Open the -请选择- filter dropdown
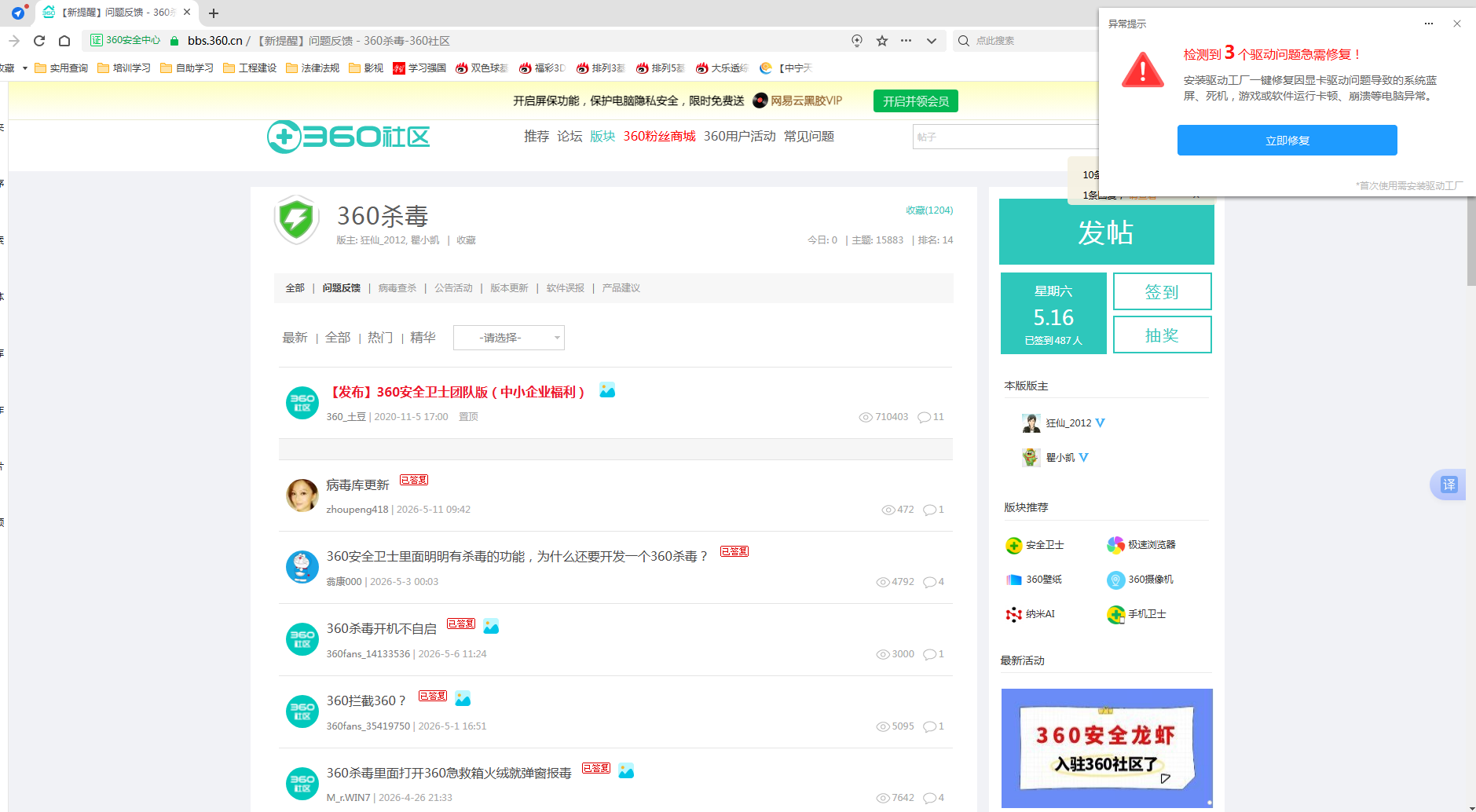The width and height of the screenshot is (1476, 812). coord(508,338)
